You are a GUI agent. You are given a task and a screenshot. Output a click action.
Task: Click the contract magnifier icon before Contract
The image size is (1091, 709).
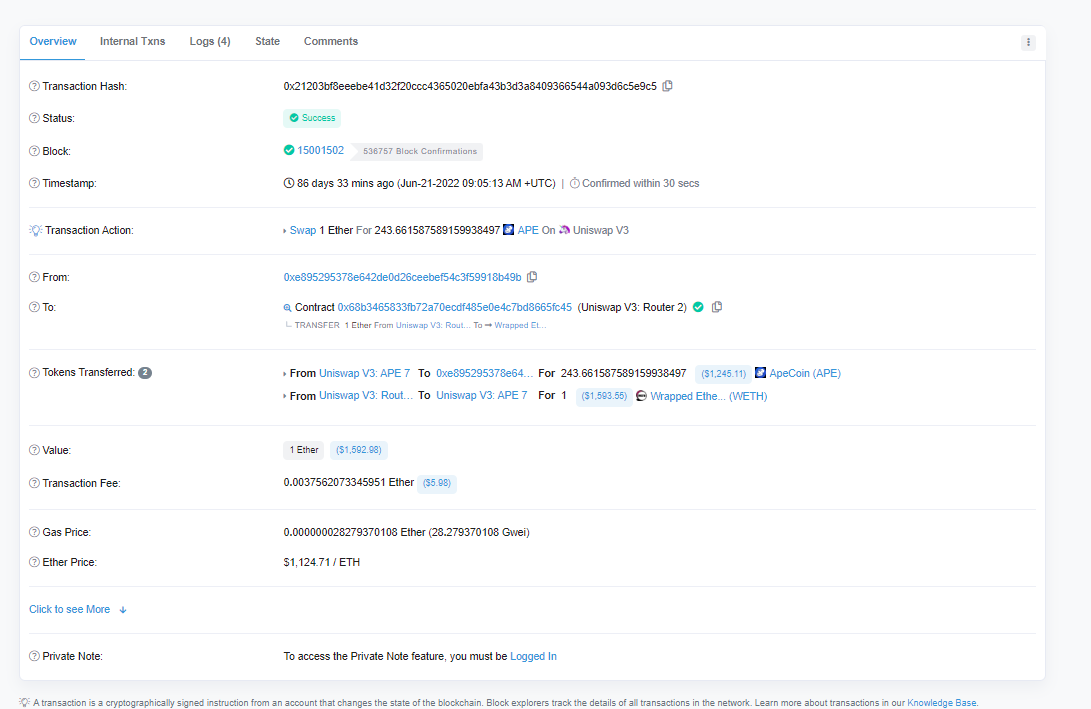click(x=287, y=308)
